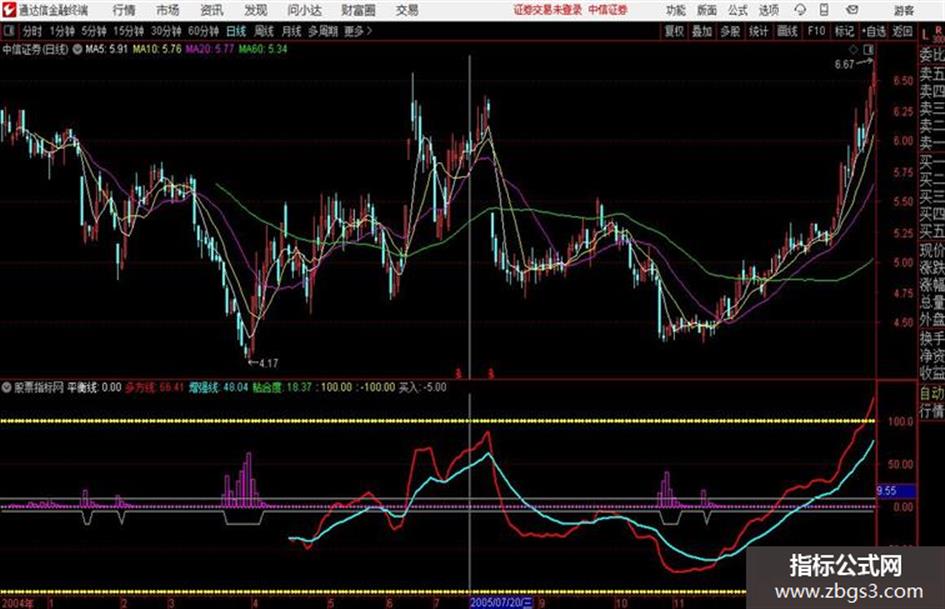Click the 返回 back button

[902, 31]
